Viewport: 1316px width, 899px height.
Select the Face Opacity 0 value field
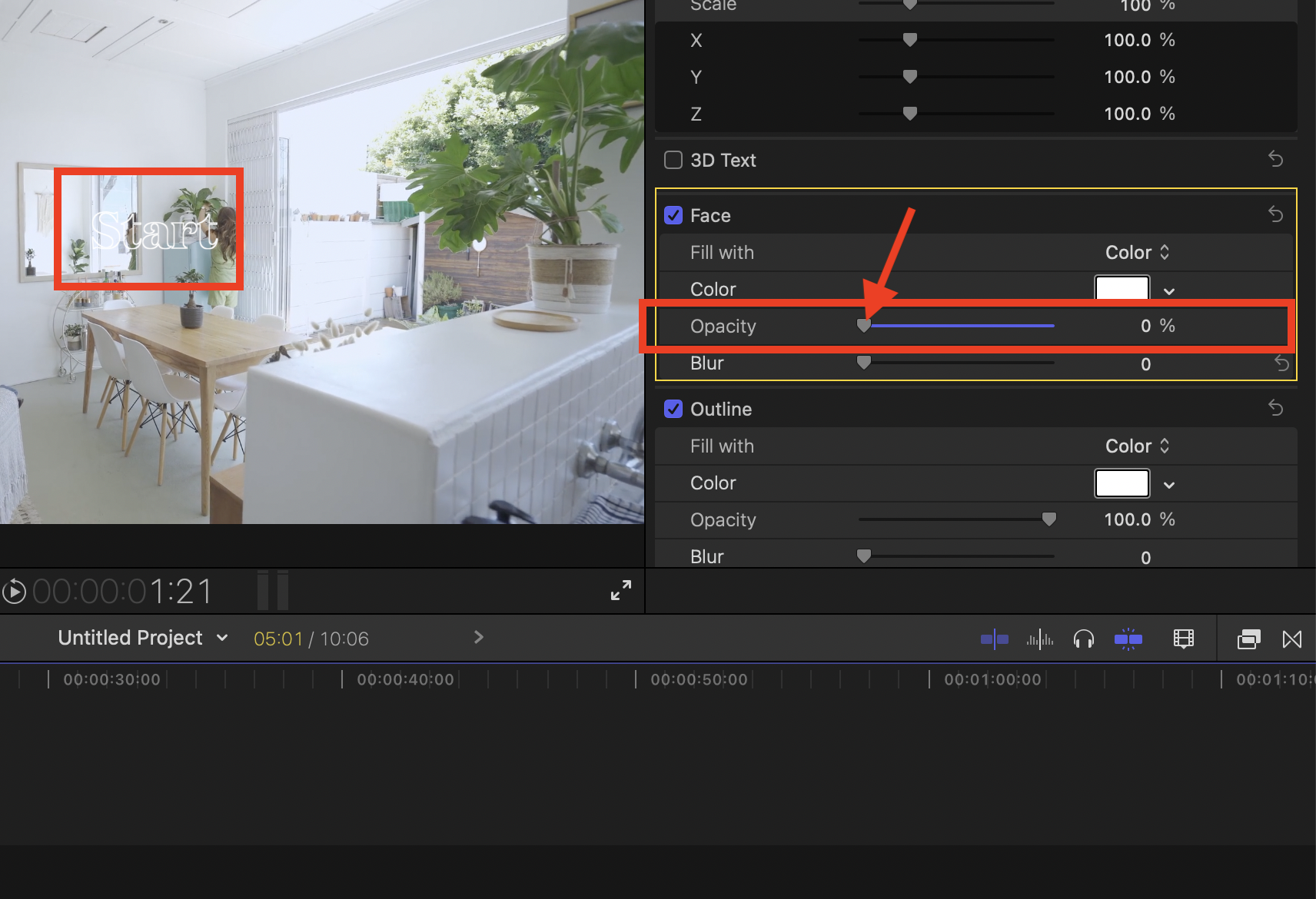1145,327
